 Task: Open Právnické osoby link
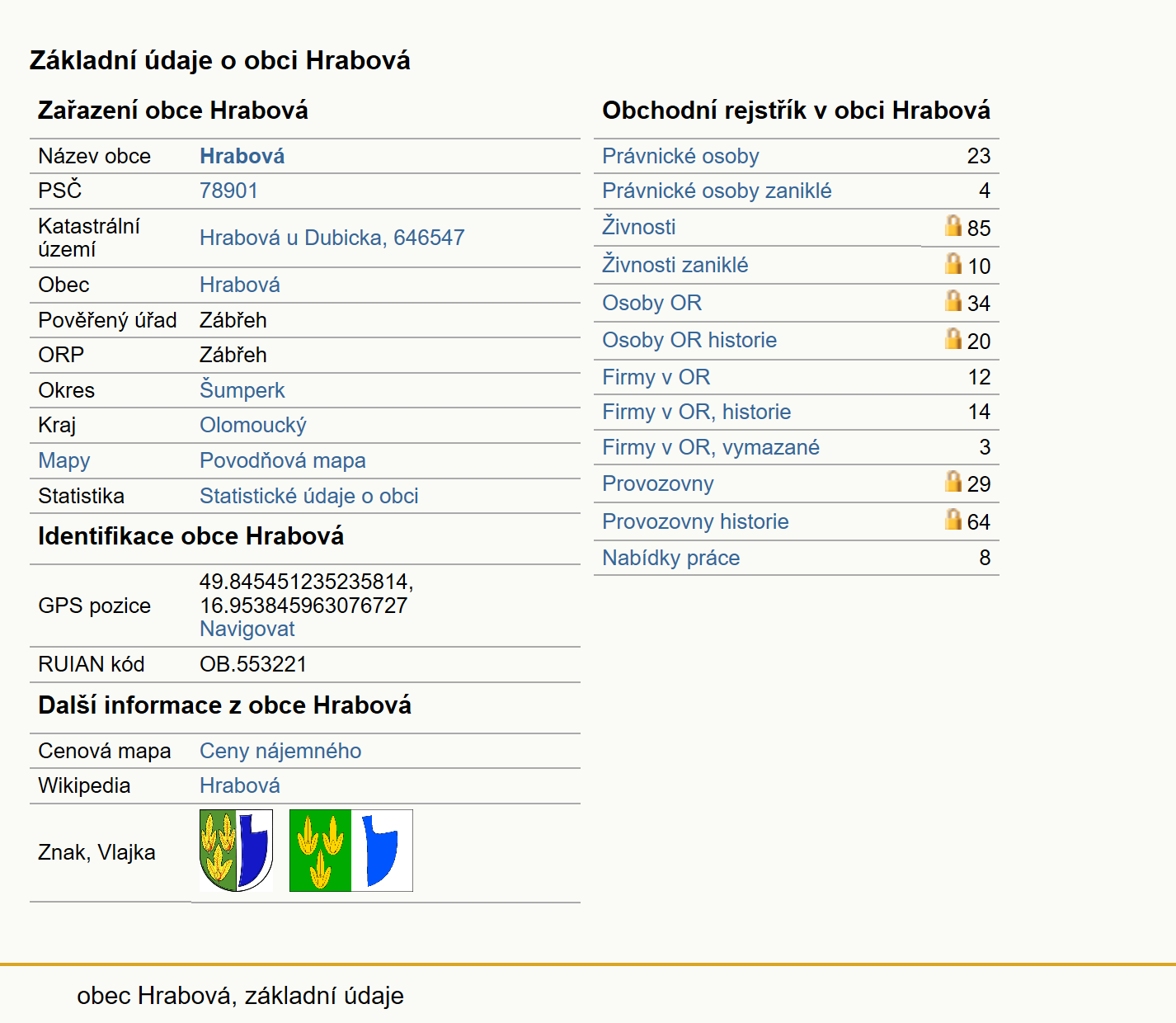[680, 156]
